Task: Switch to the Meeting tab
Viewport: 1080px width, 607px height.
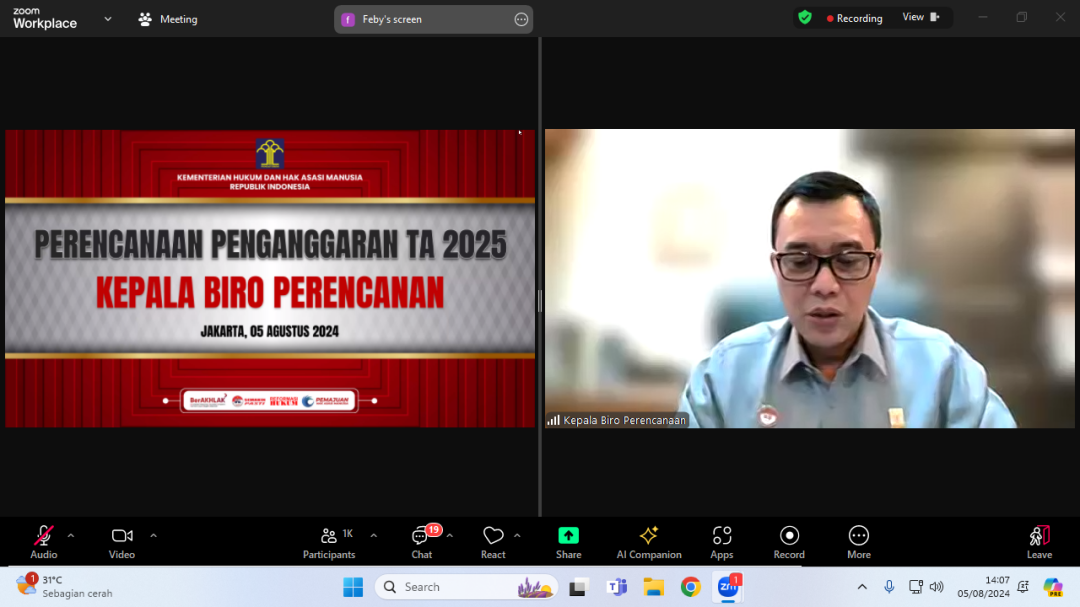Action: pos(168,19)
